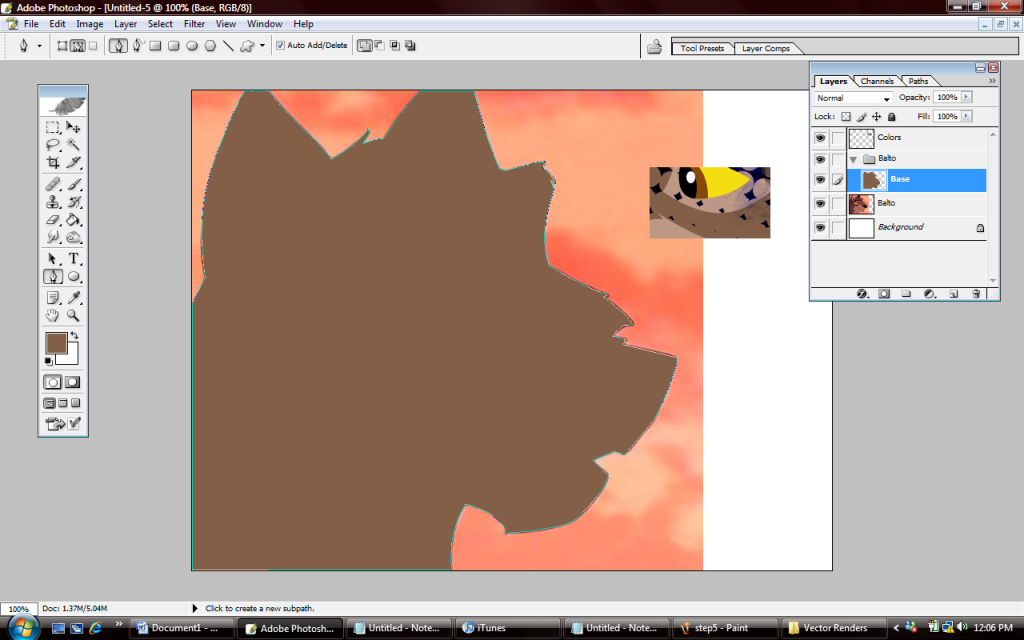Select the Magic Wand tool
The height and width of the screenshot is (640, 1024).
click(x=74, y=145)
